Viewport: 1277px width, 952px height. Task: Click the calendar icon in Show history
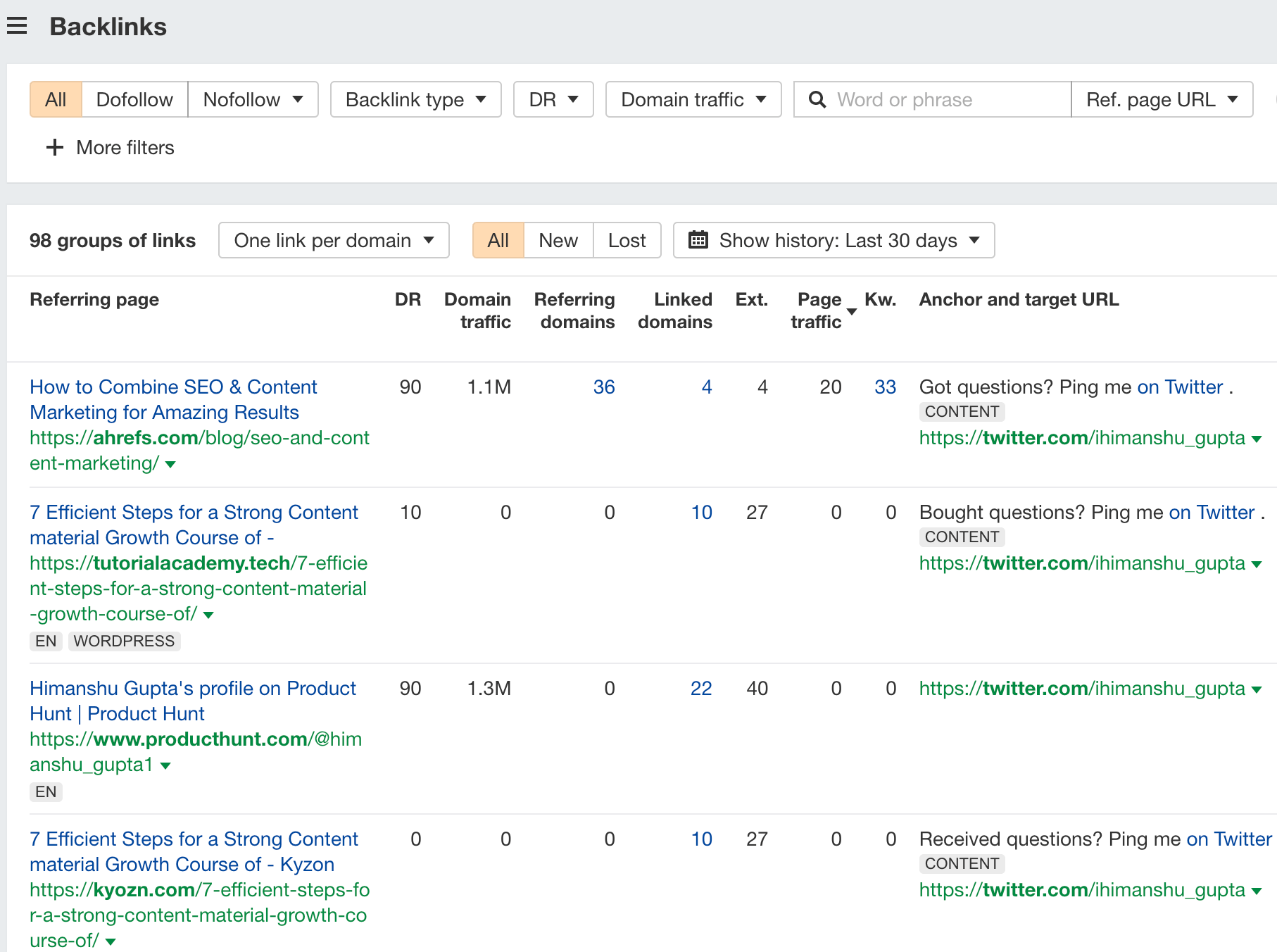tap(699, 240)
